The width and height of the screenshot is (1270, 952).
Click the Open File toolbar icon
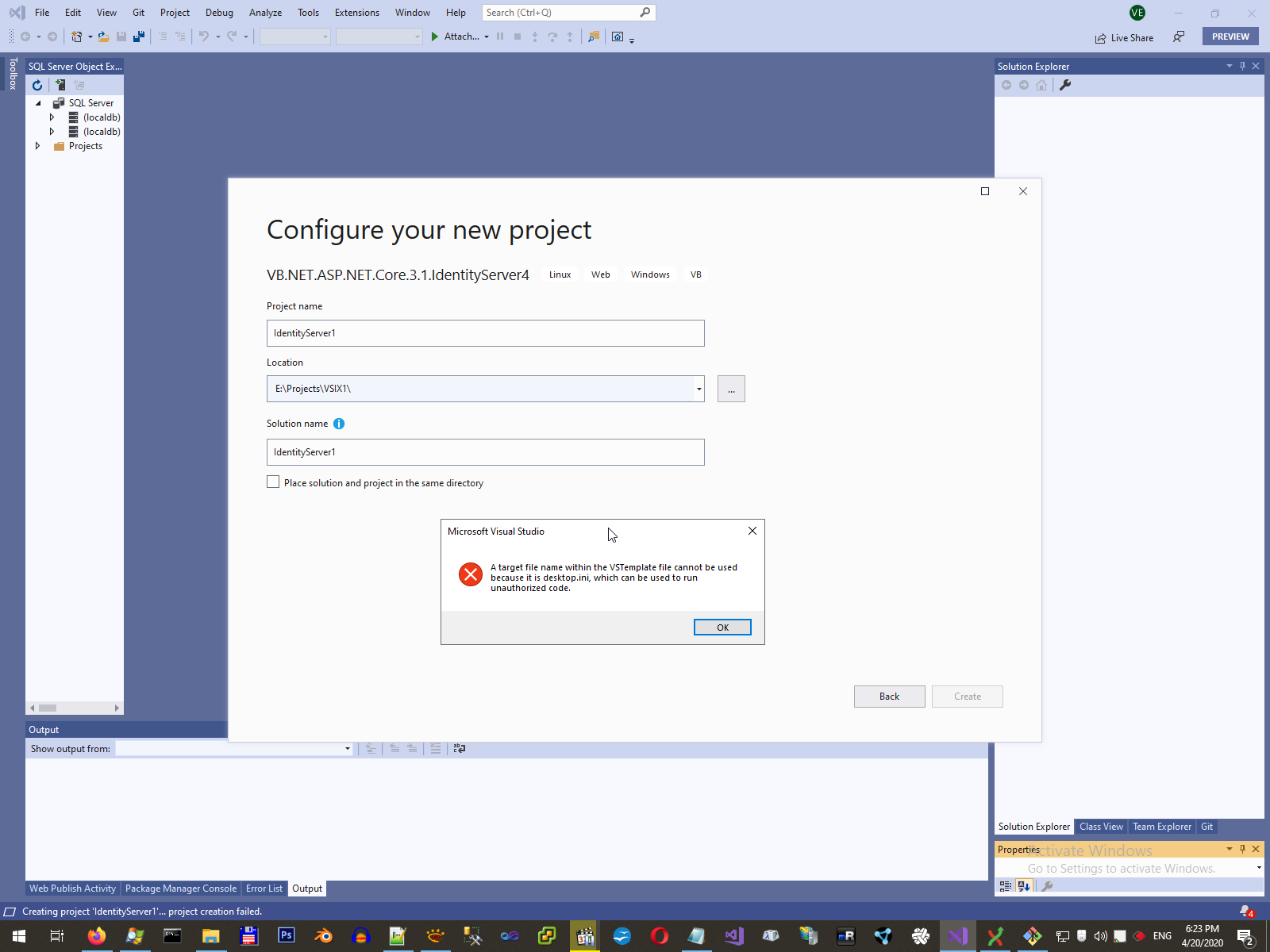(x=103, y=36)
